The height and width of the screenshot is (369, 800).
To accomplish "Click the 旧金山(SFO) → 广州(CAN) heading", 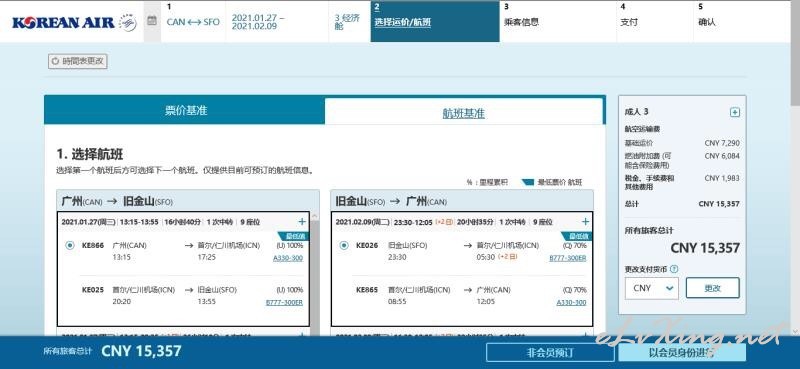I will coord(391,201).
